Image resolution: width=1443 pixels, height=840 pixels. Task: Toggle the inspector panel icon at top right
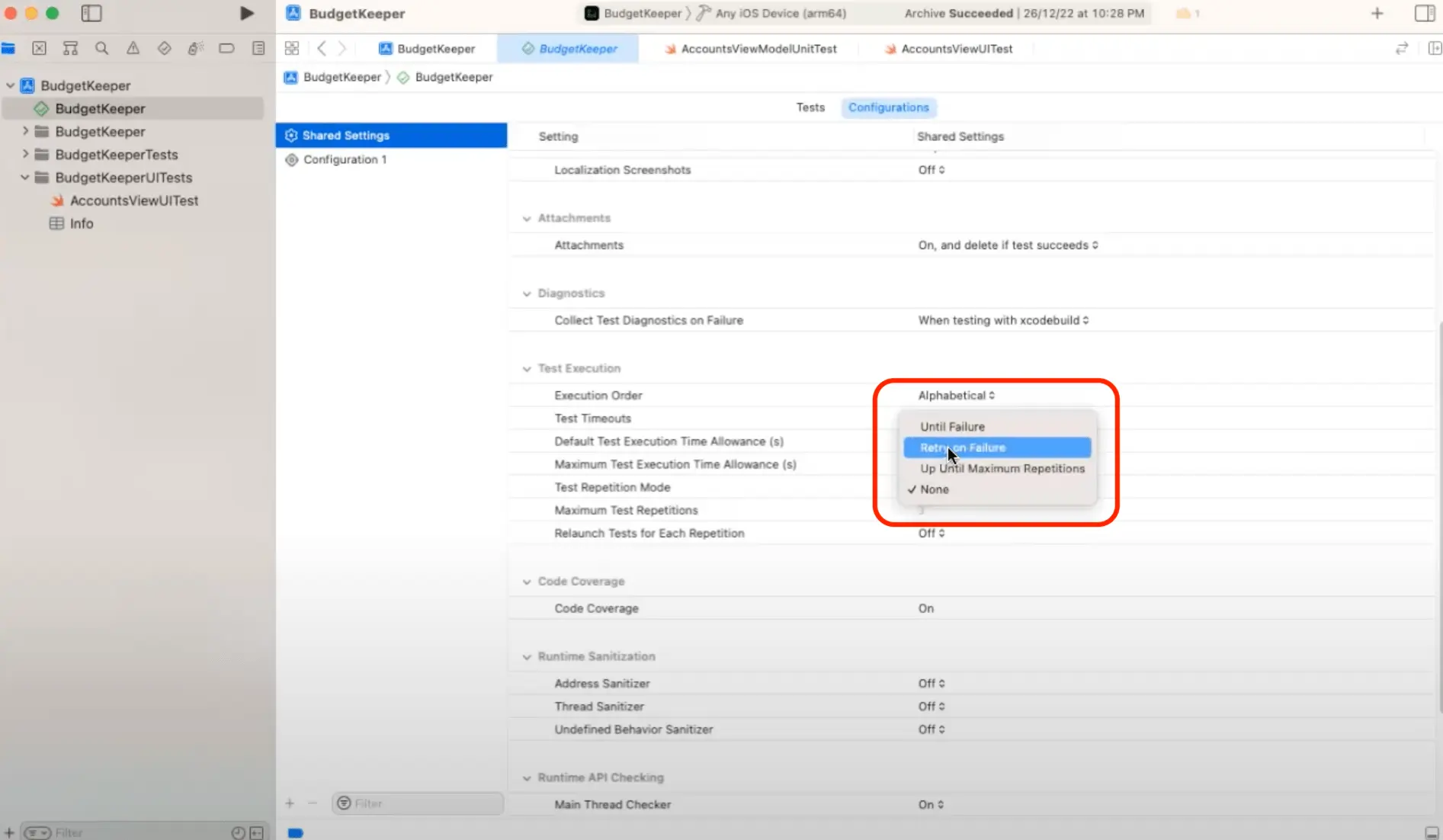pyautogui.click(x=1424, y=14)
